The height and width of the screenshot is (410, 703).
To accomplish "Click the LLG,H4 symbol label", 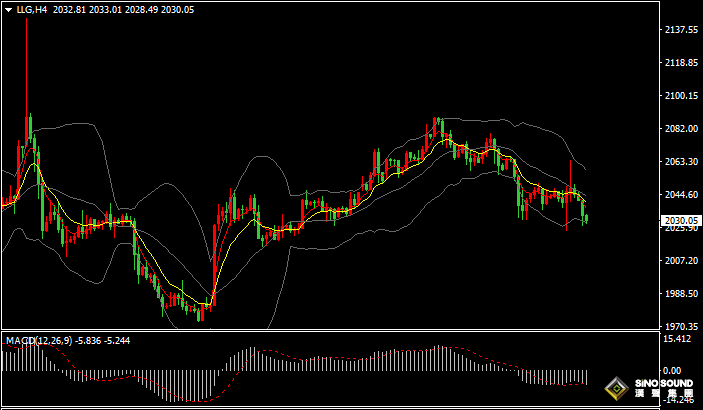I will pos(31,9).
